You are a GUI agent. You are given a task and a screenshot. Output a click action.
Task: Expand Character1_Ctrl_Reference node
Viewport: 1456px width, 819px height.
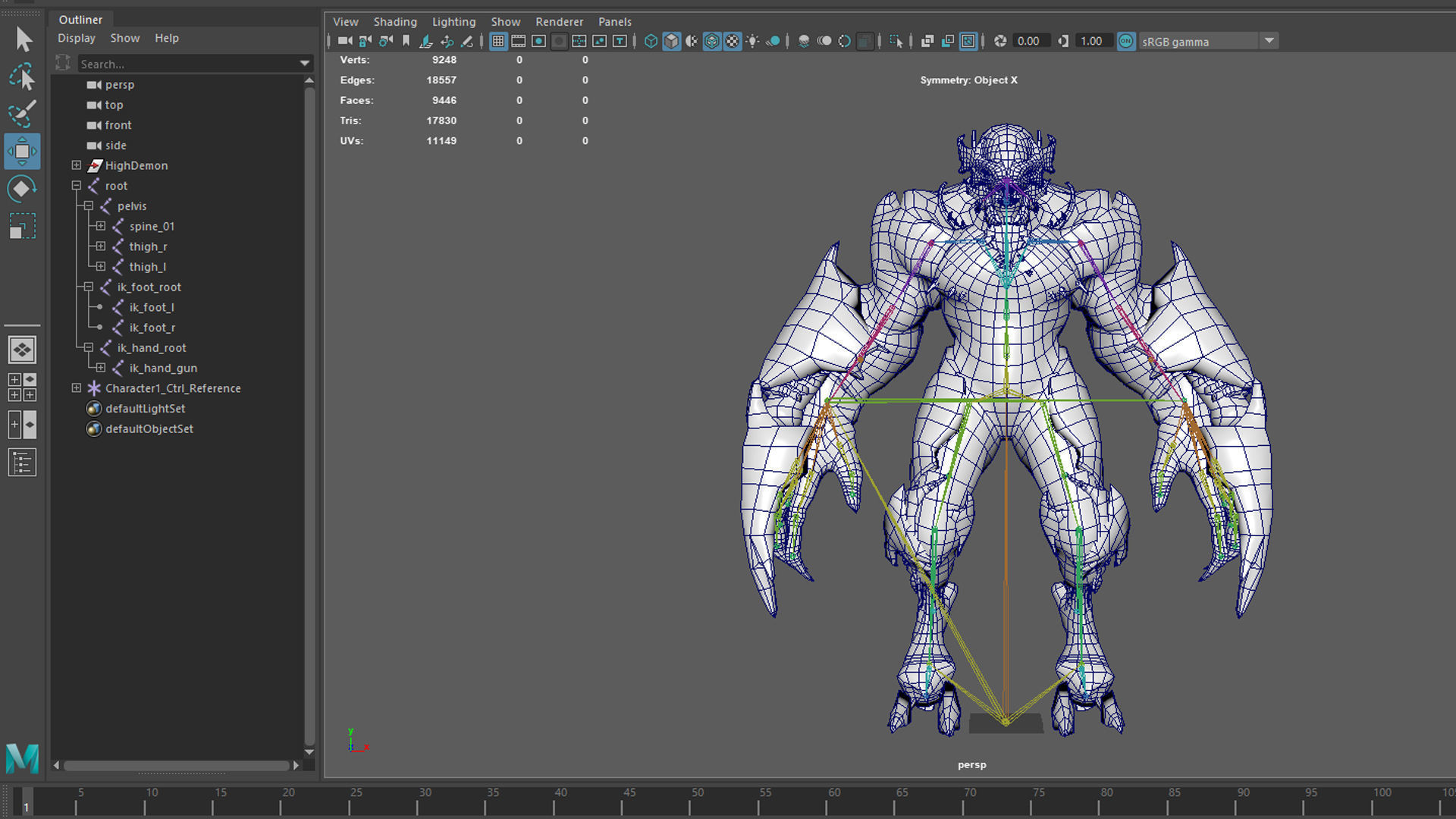coord(77,388)
